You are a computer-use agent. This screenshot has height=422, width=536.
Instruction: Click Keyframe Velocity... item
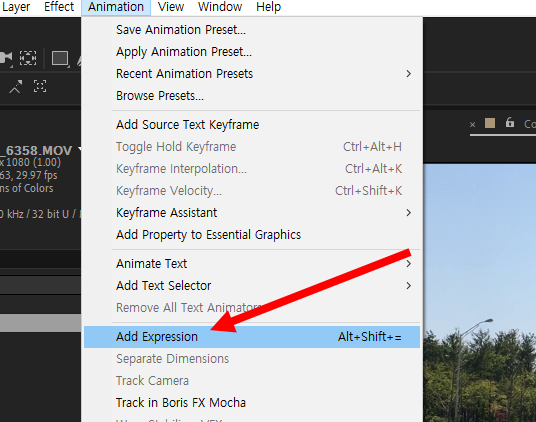pos(252,191)
